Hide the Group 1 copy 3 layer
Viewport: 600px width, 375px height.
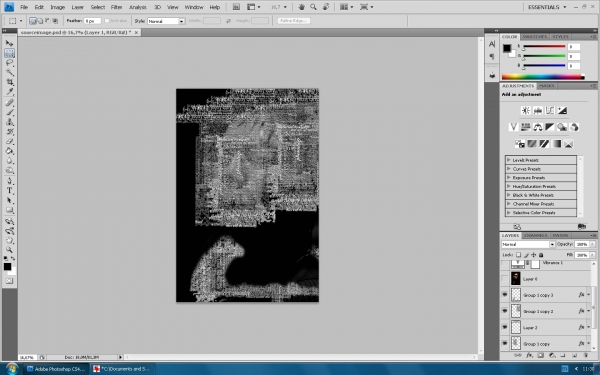tap(505, 295)
